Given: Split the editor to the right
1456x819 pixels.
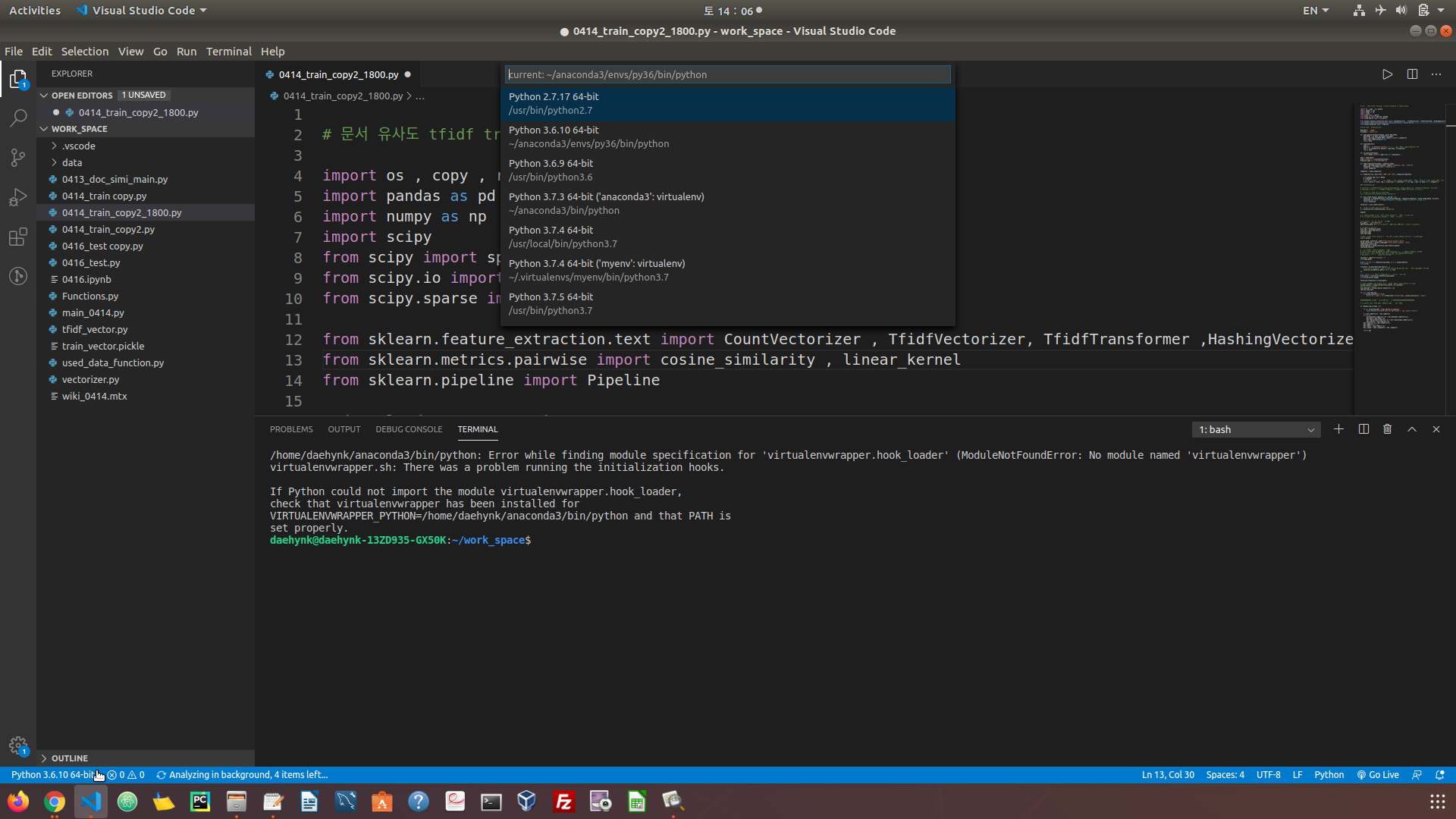Looking at the screenshot, I should (1412, 74).
